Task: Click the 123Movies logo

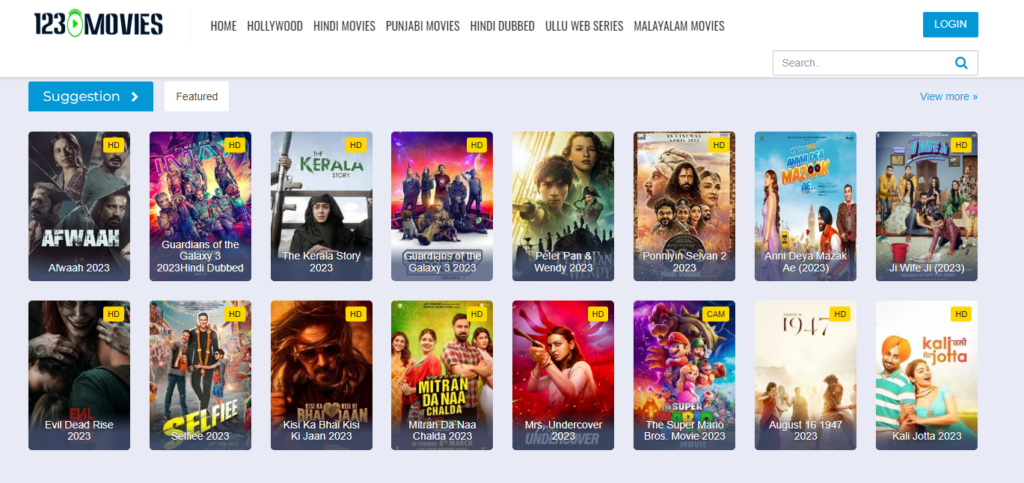Action: pos(98,24)
